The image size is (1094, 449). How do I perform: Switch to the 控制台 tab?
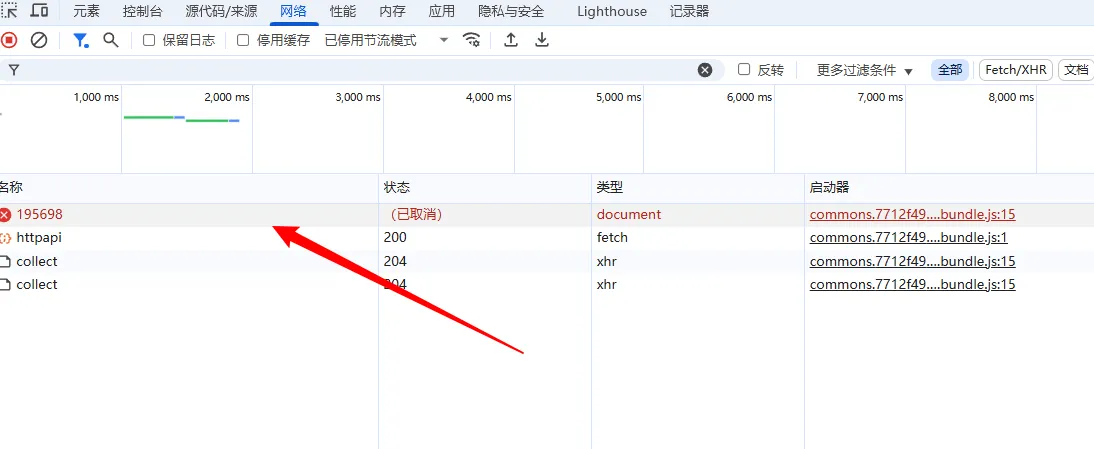[142, 12]
